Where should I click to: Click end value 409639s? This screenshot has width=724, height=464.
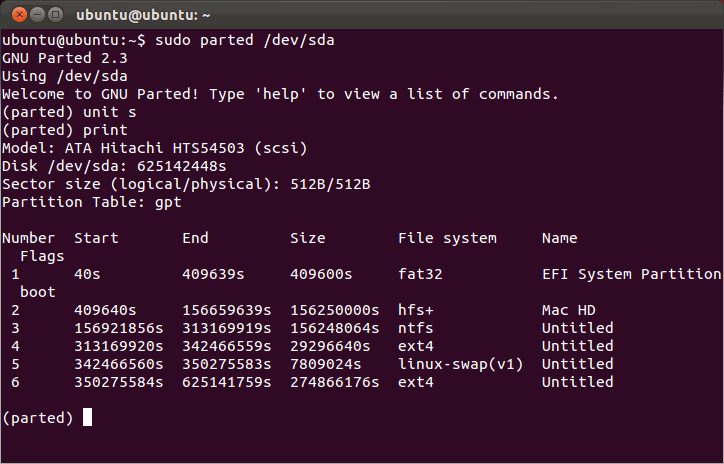coord(213,274)
